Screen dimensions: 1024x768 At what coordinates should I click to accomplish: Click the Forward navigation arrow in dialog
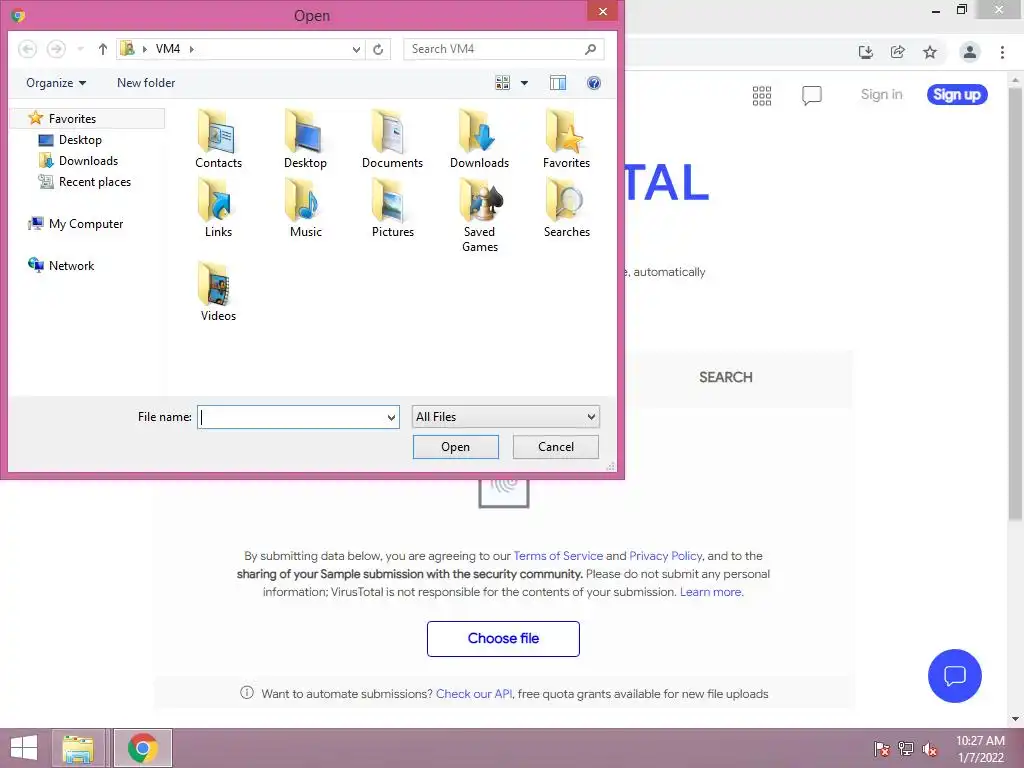pyautogui.click(x=56, y=49)
